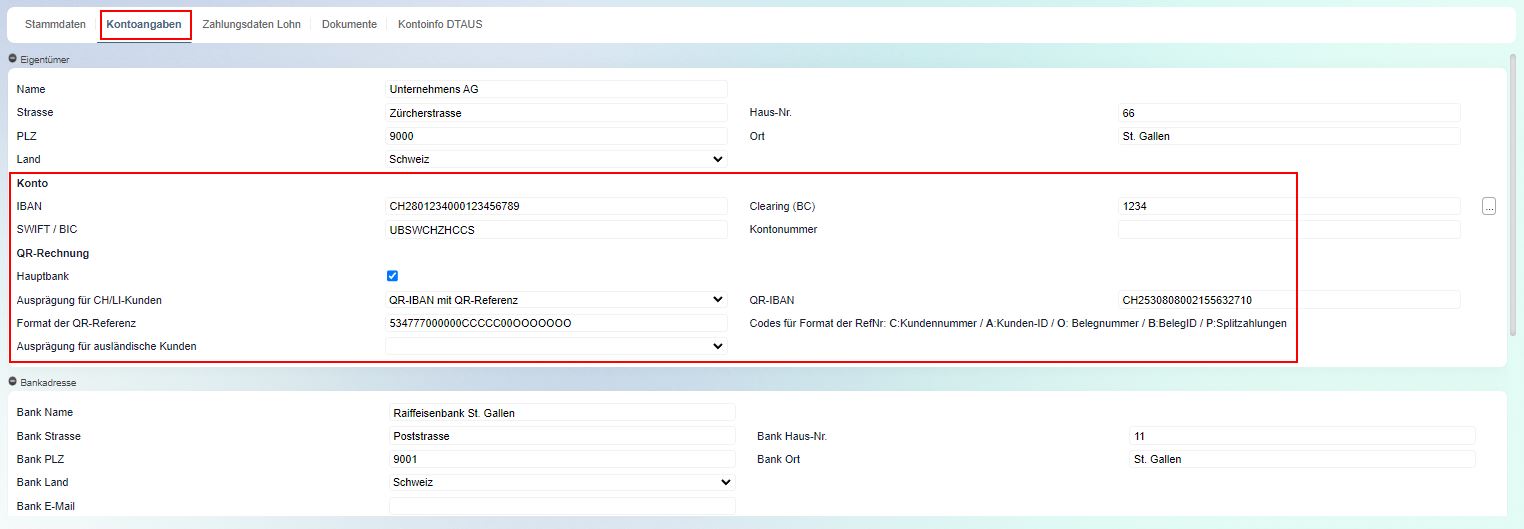
Task: Collapse the Eigentümer section
Action: 13,59
